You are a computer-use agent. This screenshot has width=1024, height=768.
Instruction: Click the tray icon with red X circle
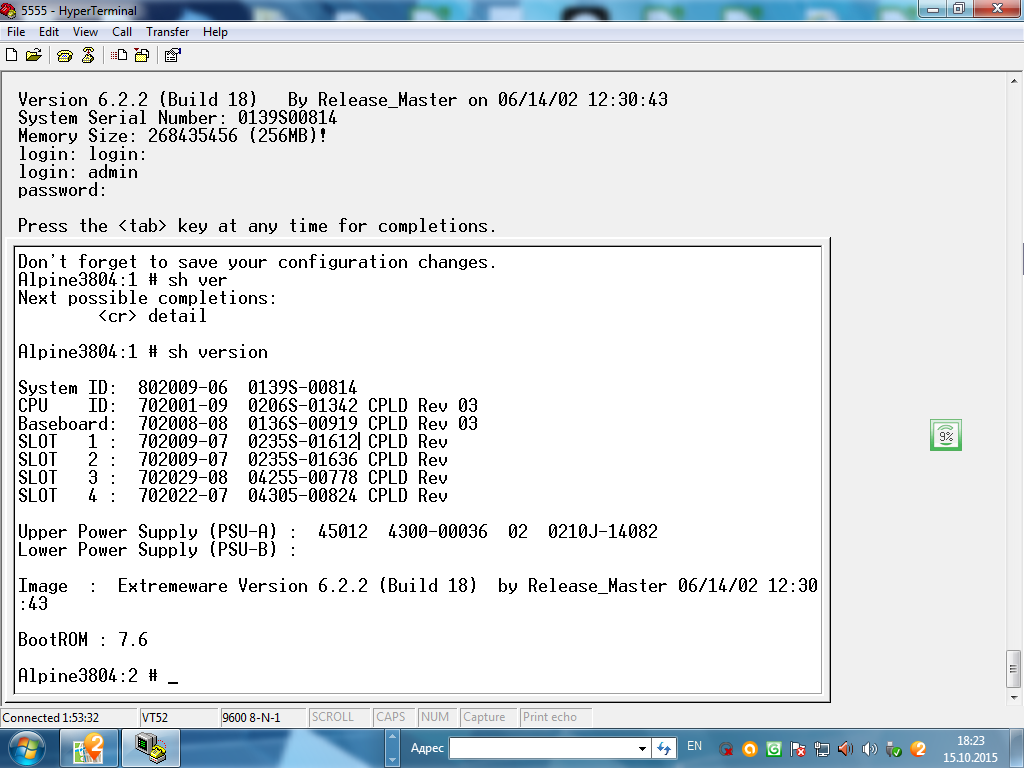click(x=726, y=749)
